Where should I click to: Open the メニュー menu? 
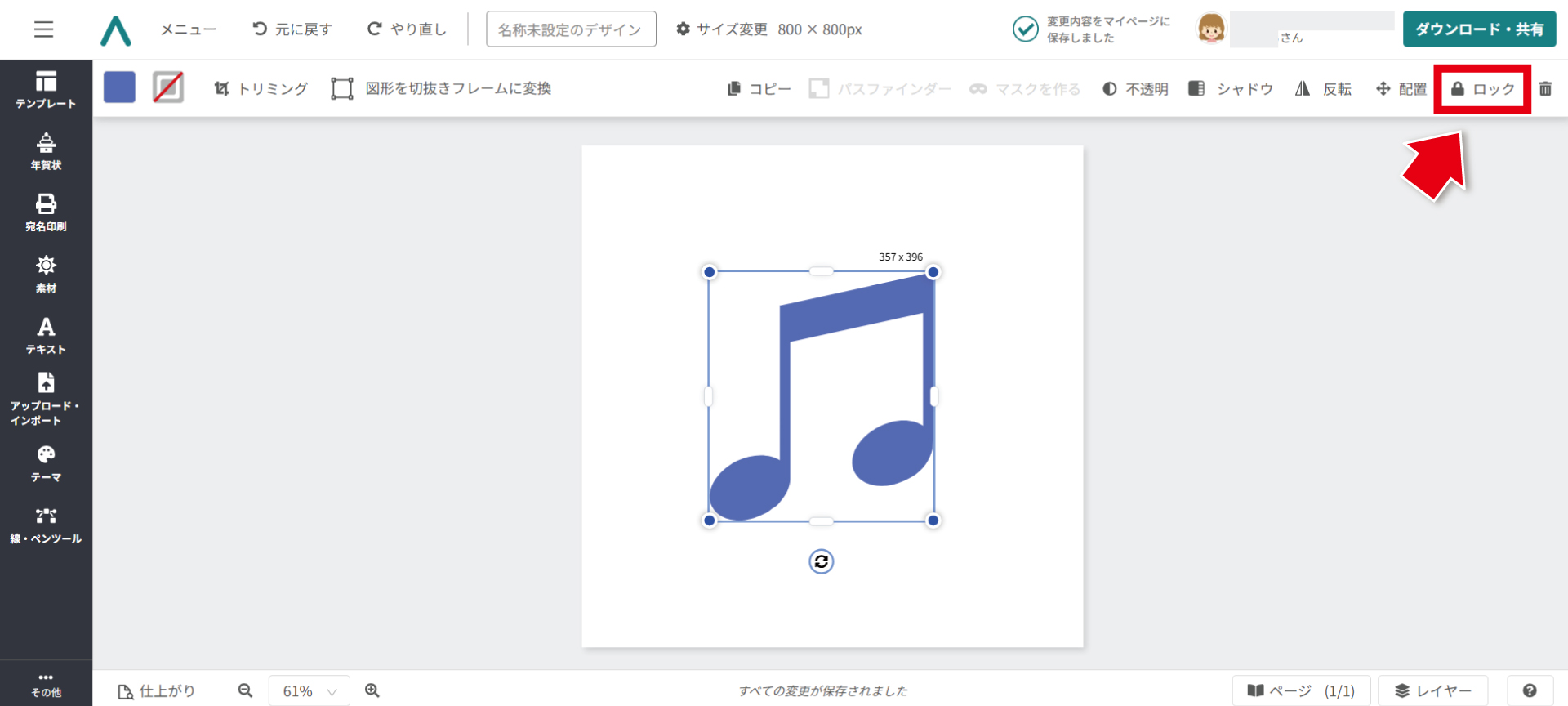coord(188,29)
